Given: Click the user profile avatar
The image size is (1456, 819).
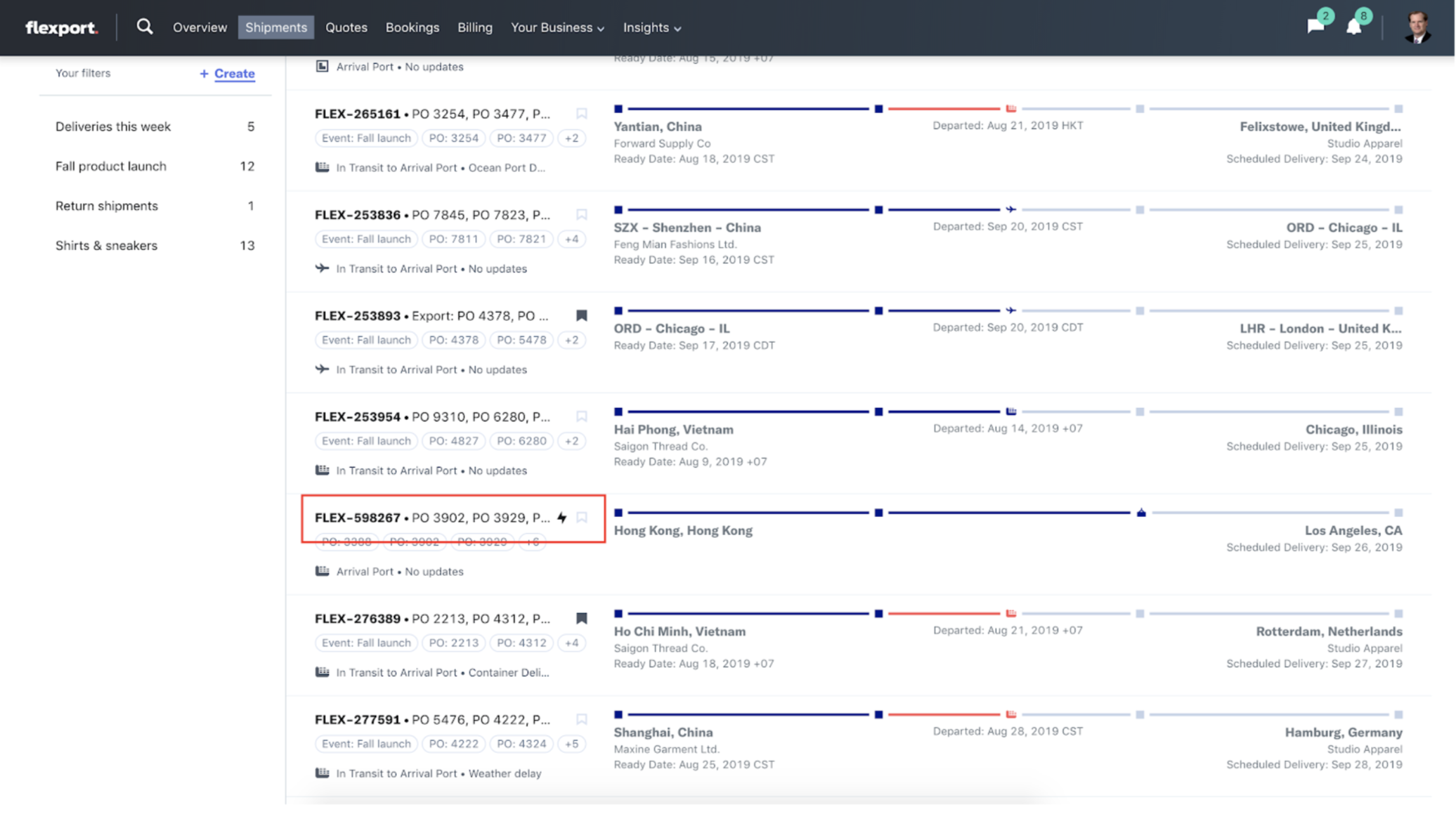Looking at the screenshot, I should [x=1417, y=28].
